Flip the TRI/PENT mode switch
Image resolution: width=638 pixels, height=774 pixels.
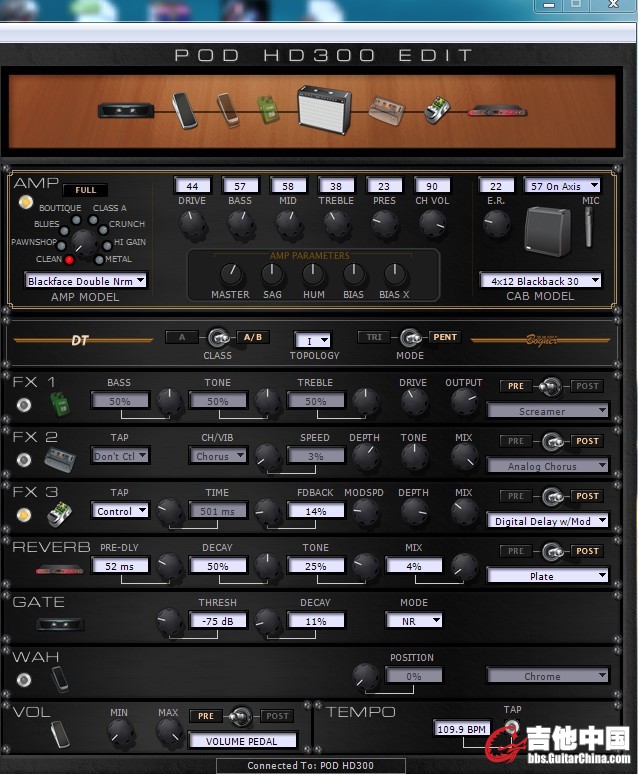click(x=410, y=338)
